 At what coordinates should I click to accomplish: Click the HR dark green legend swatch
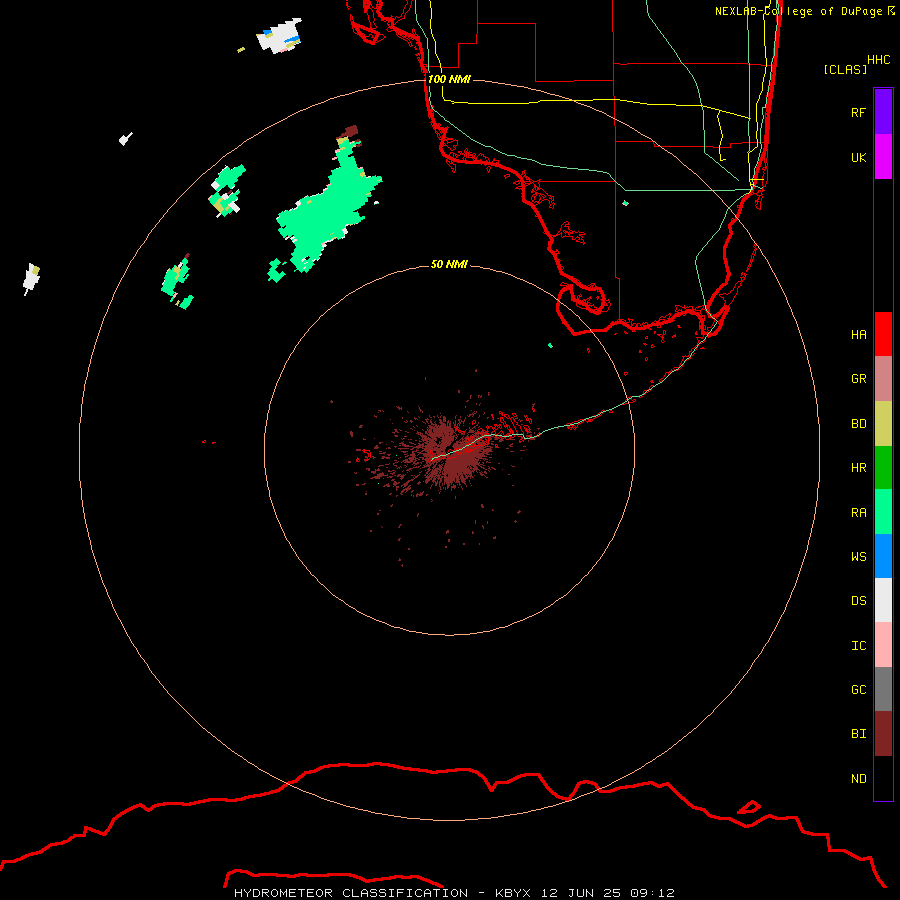pyautogui.click(x=883, y=468)
